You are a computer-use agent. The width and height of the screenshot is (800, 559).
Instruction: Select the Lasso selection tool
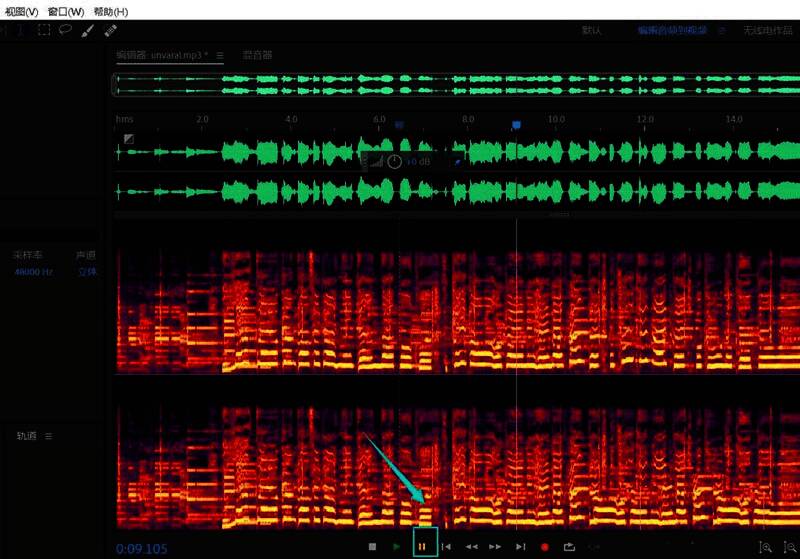(x=65, y=30)
